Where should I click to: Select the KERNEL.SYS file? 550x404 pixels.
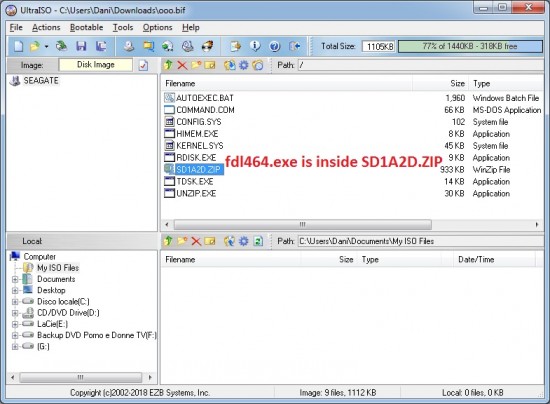[200, 146]
